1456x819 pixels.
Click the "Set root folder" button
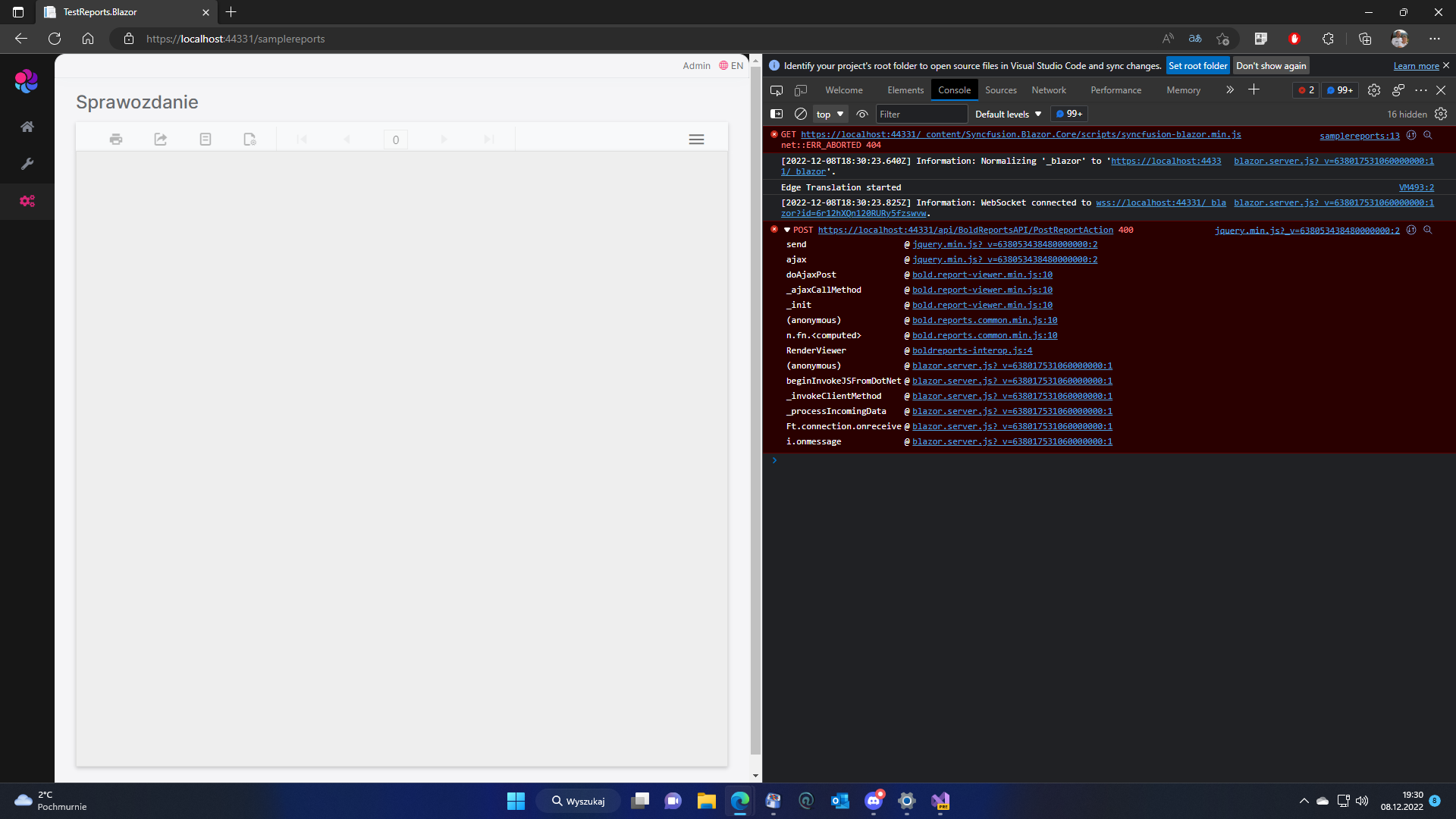pos(1197,65)
